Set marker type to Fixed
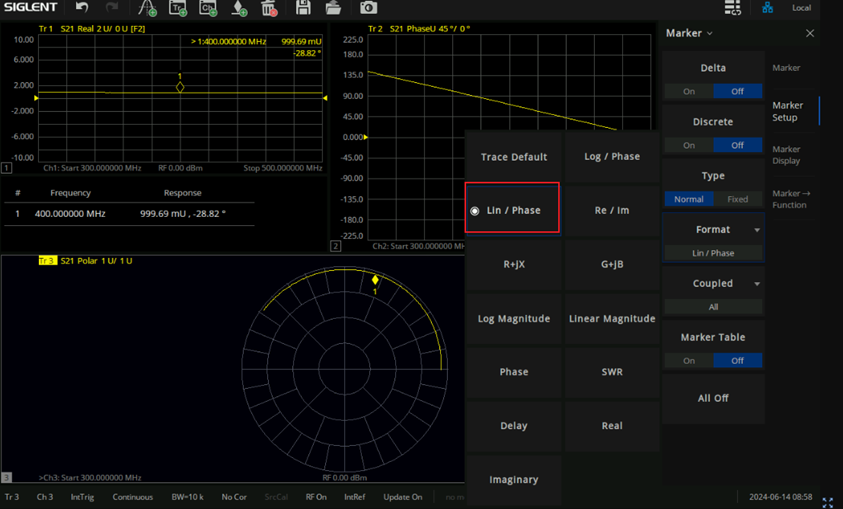The height and width of the screenshot is (509, 843). tap(737, 199)
